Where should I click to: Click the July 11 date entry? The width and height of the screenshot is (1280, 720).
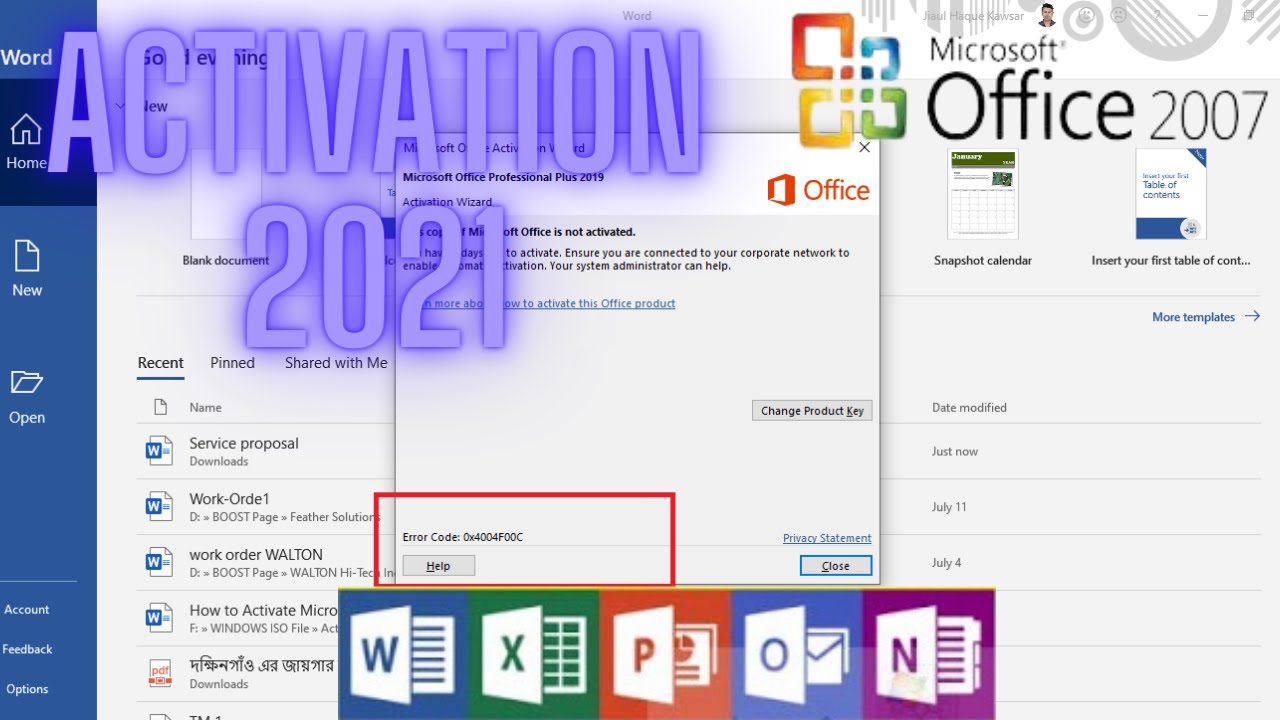click(x=949, y=507)
